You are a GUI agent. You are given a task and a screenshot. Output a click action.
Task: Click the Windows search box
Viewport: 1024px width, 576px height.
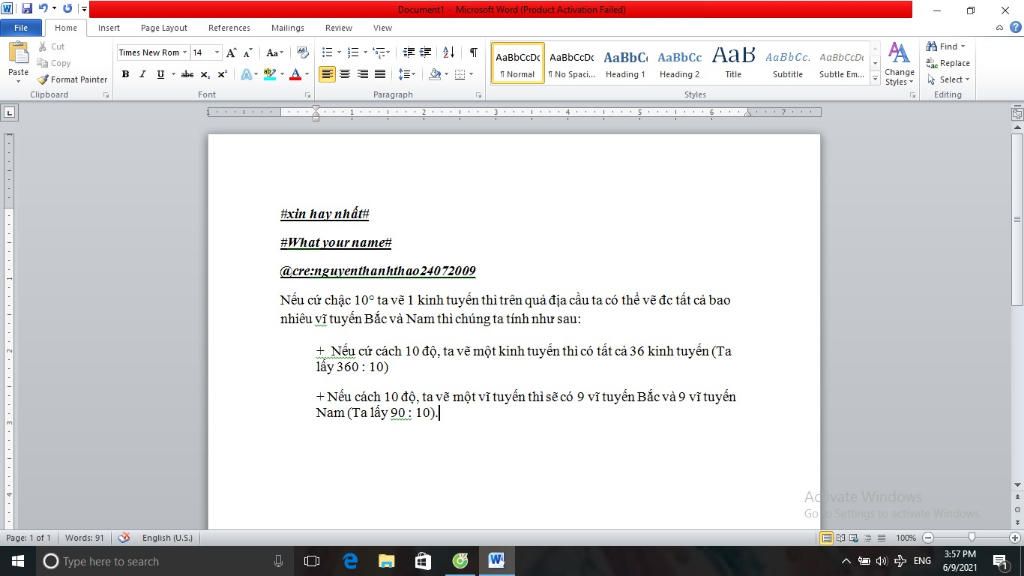(163, 561)
